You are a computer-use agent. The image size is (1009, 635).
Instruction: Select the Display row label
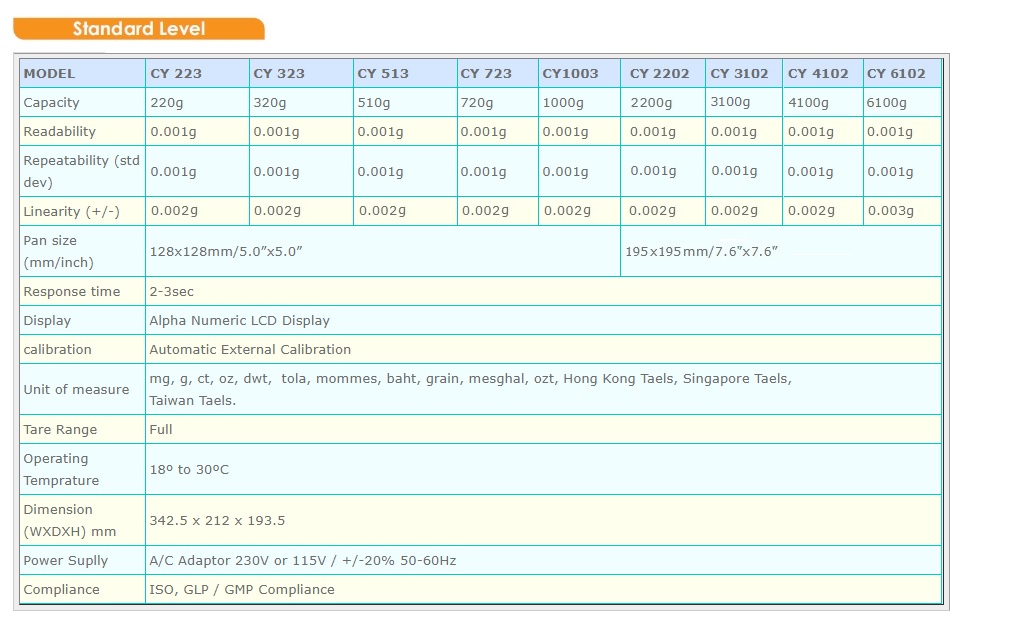(47, 320)
